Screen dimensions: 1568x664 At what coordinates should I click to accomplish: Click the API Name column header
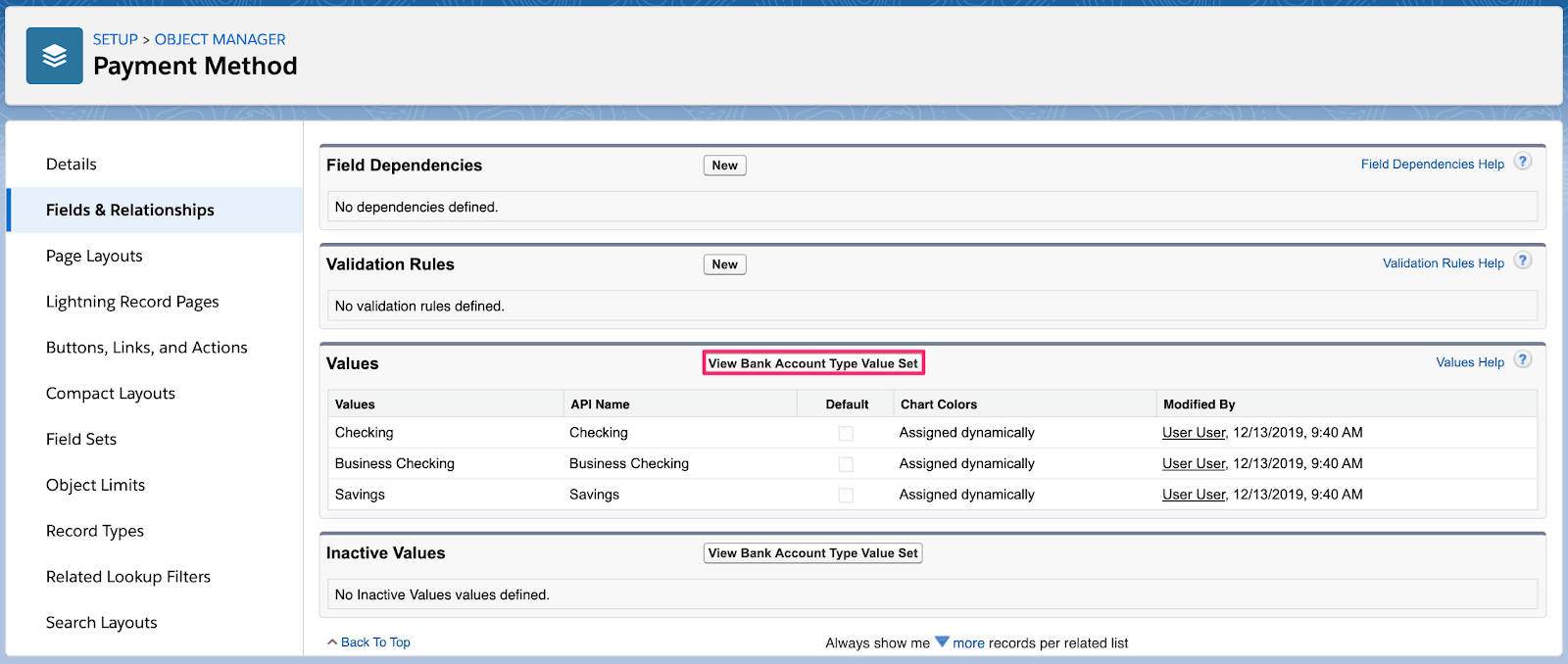(600, 404)
